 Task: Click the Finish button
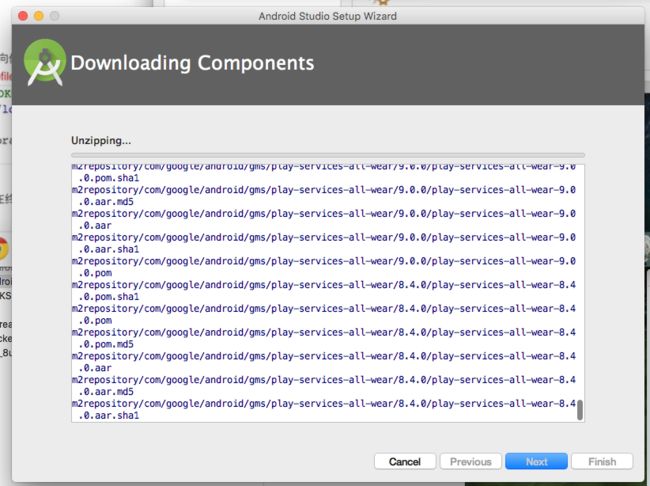[602, 462]
